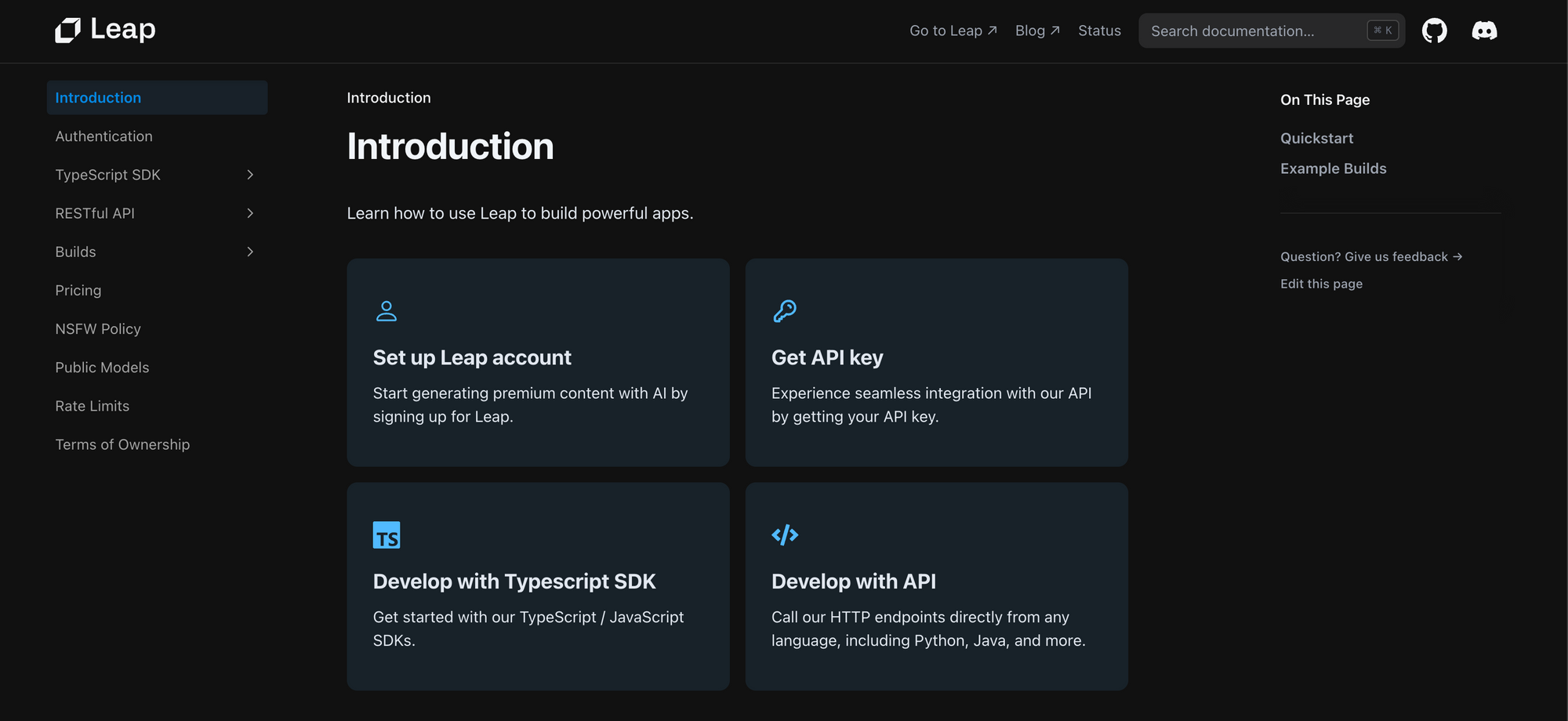
Task: Open the Authentication sidebar page
Action: [x=157, y=136]
